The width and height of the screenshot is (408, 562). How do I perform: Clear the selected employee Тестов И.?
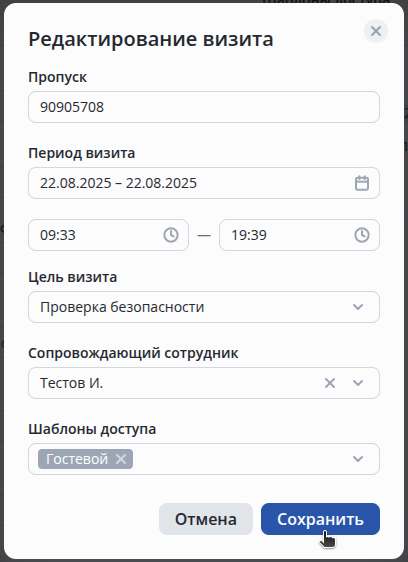(330, 383)
